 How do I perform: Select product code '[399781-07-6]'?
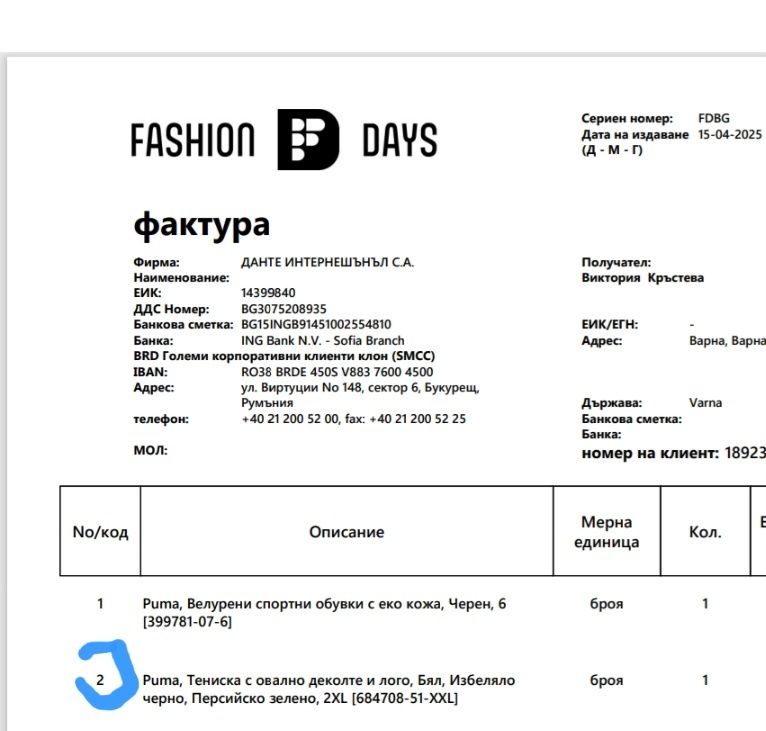(x=187, y=622)
